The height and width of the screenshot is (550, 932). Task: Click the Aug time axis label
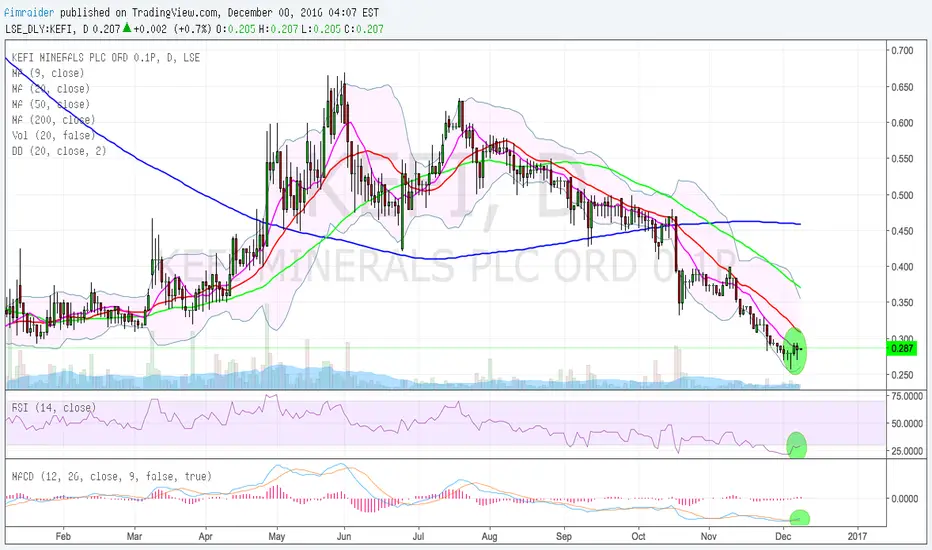[489, 536]
